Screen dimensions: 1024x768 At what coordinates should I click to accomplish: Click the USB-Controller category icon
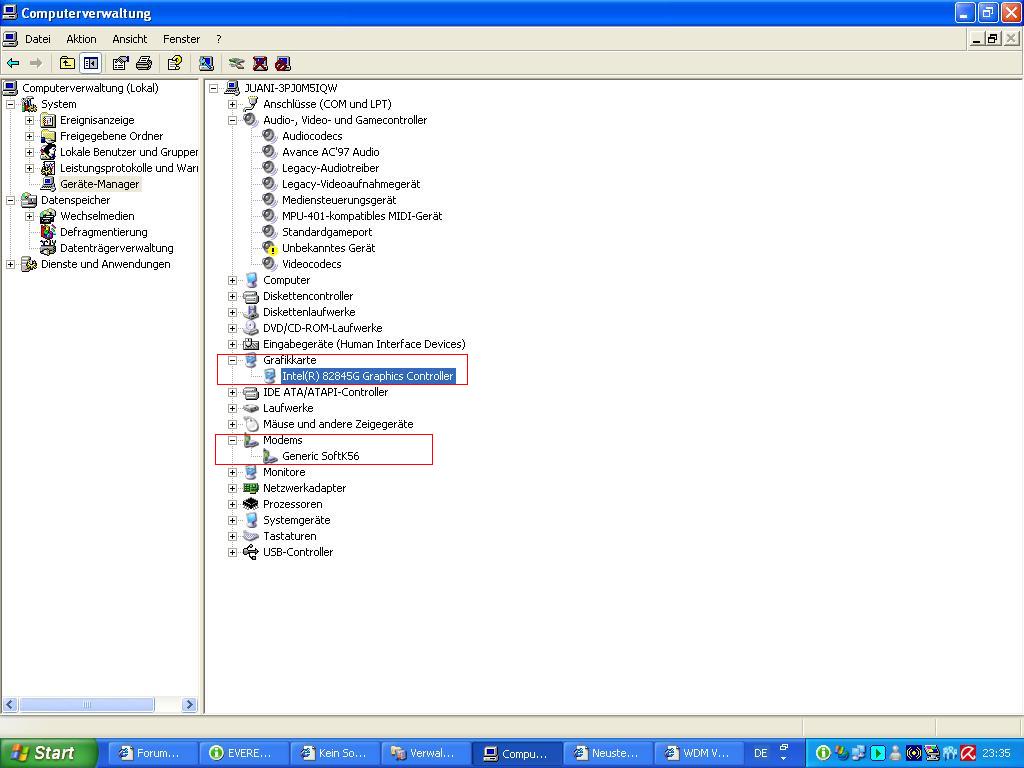tap(251, 552)
